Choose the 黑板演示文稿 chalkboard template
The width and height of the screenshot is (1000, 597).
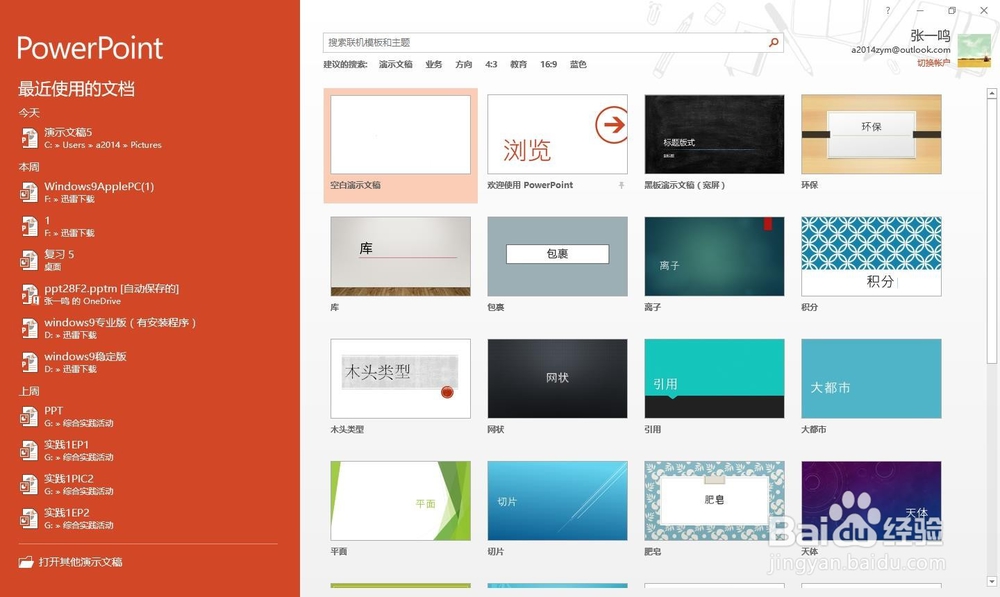714,134
